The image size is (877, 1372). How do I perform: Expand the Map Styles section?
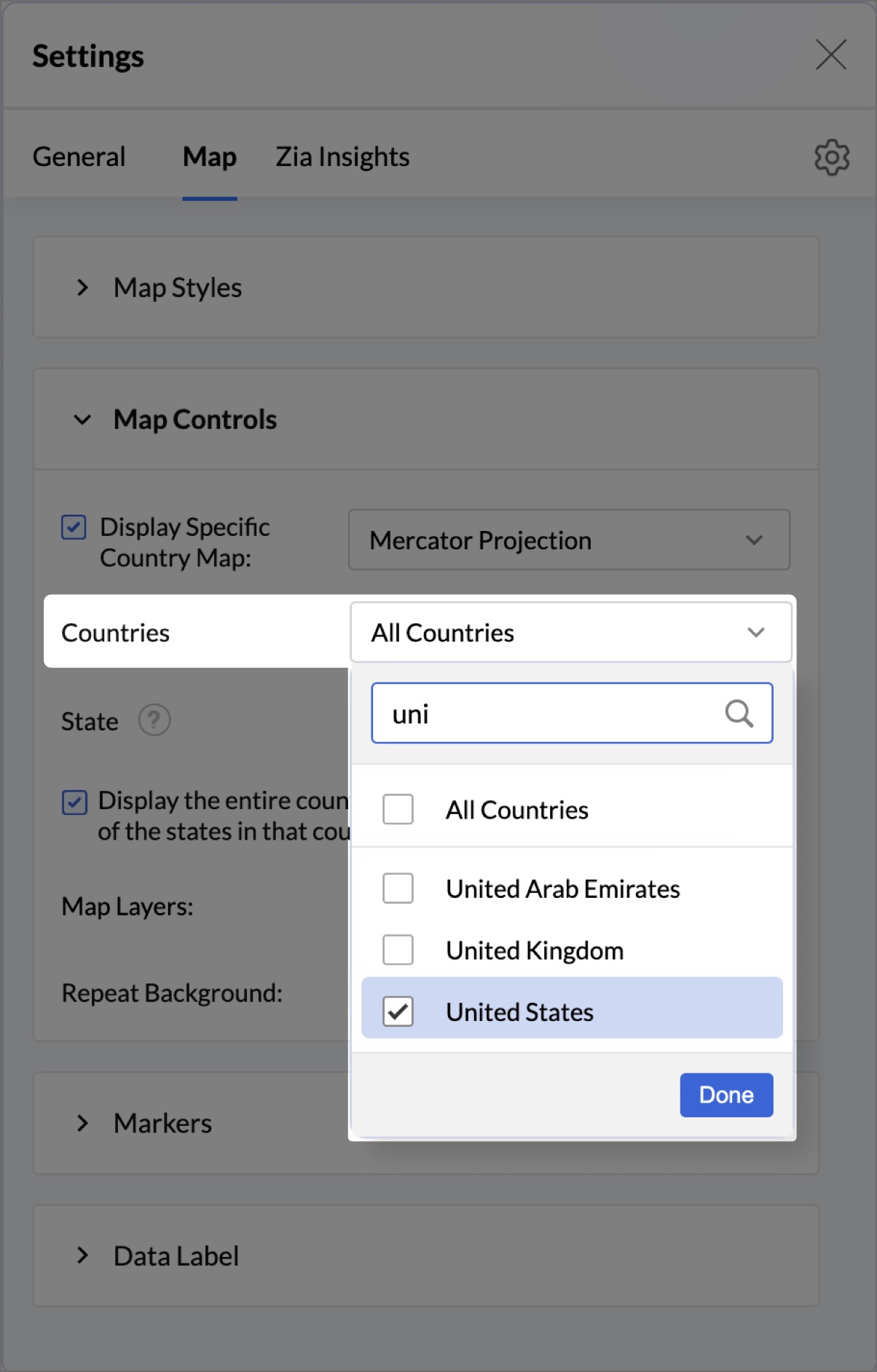(x=83, y=288)
